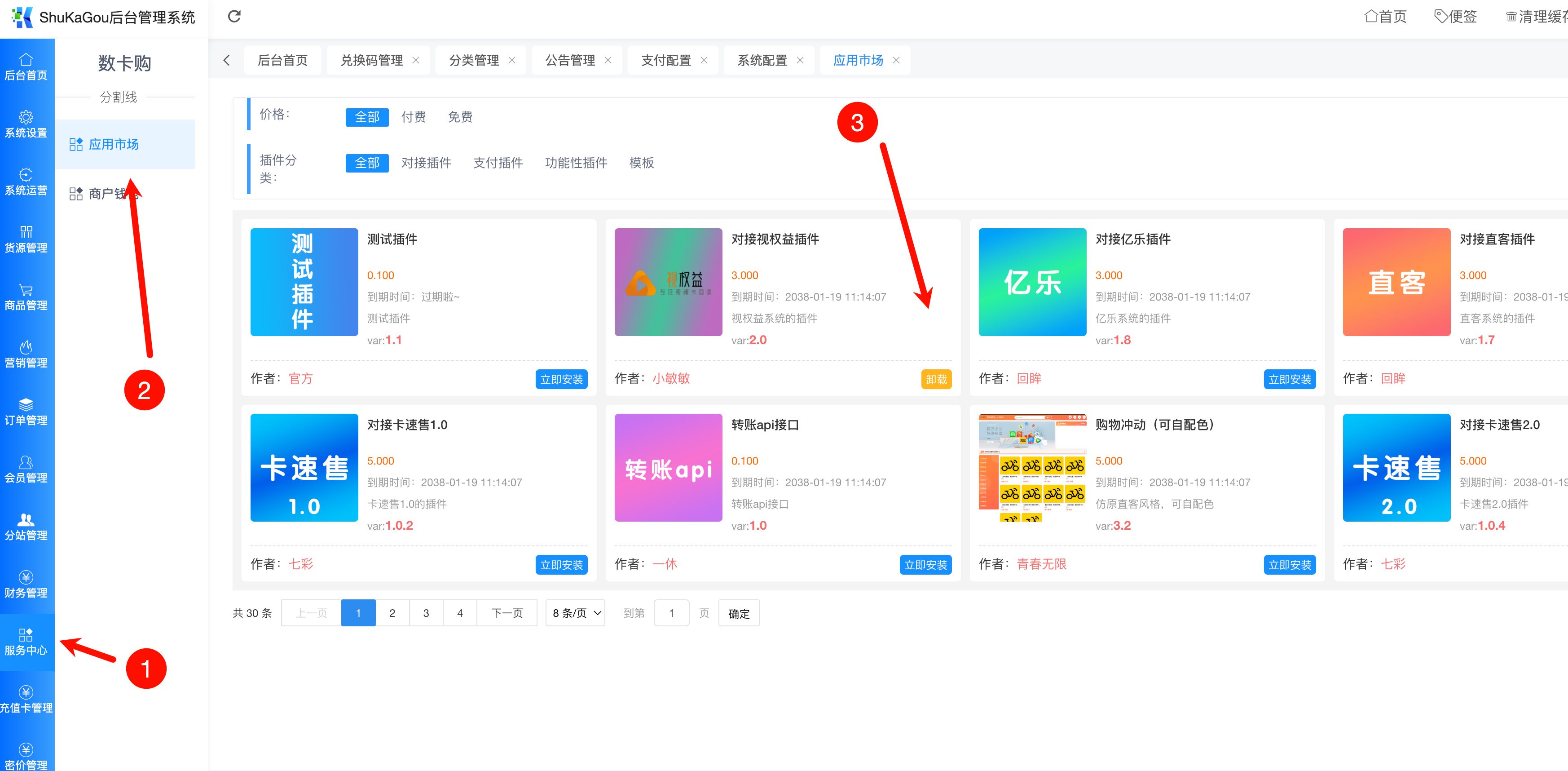Click 清理缓存 in the top bar
1568x771 pixels.
(1534, 17)
